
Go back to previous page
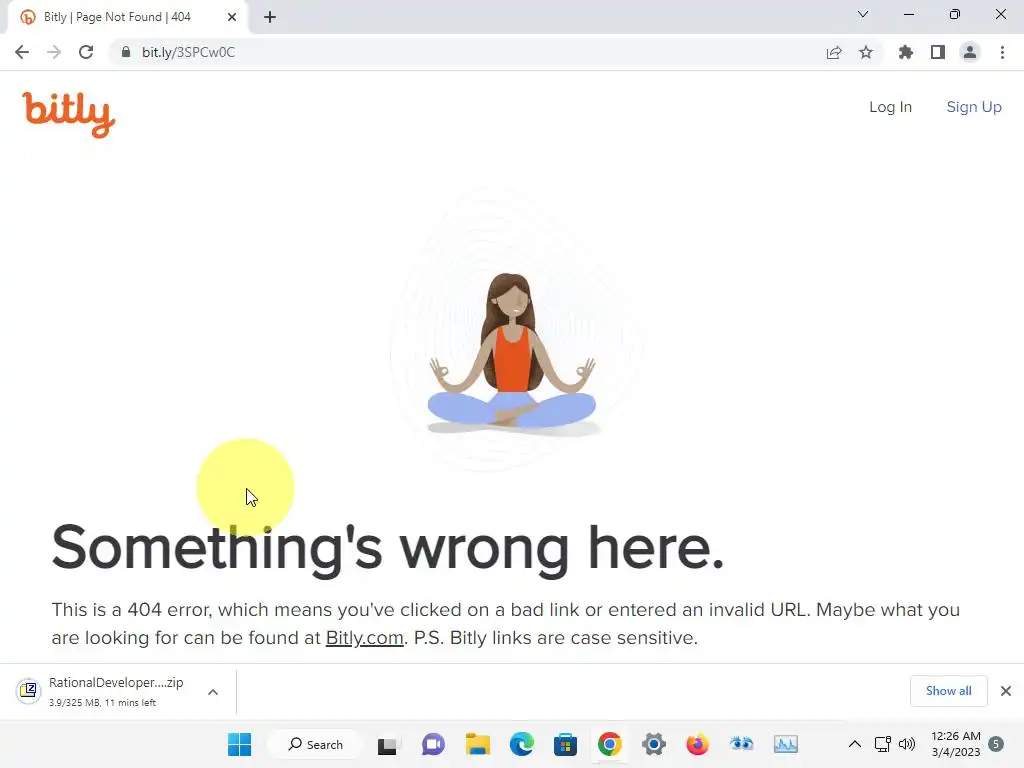coord(22,52)
